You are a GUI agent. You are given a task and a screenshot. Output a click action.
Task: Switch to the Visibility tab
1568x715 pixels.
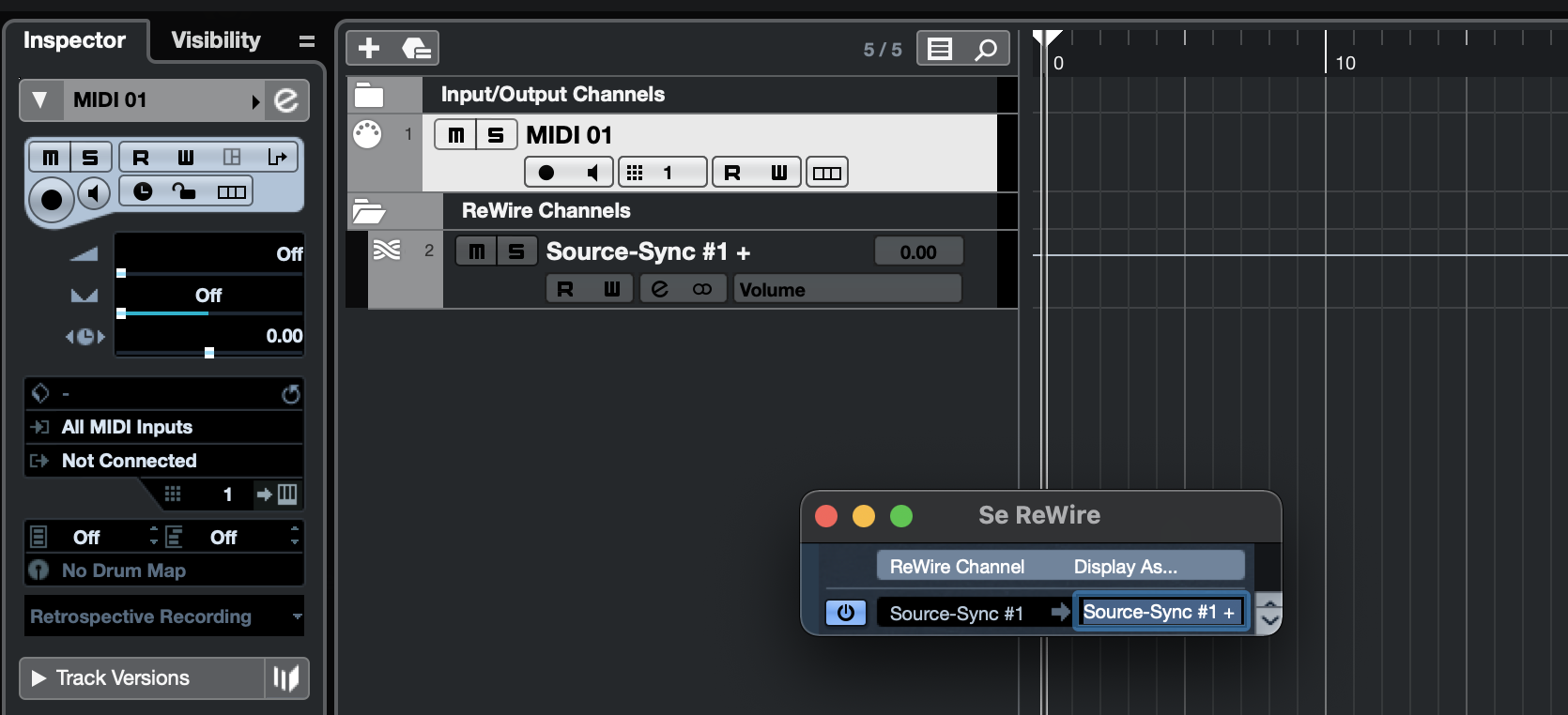point(216,40)
